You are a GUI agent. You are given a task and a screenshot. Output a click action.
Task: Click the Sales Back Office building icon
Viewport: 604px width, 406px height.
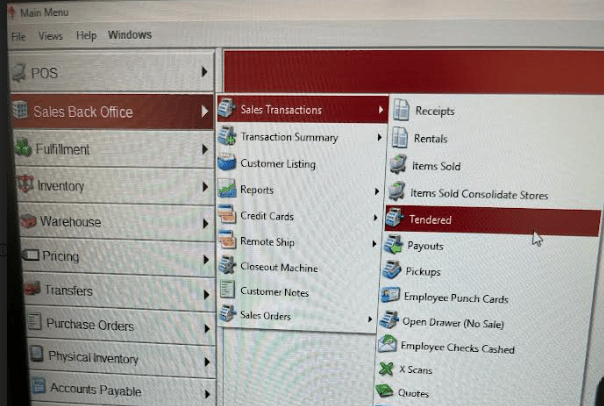point(20,110)
